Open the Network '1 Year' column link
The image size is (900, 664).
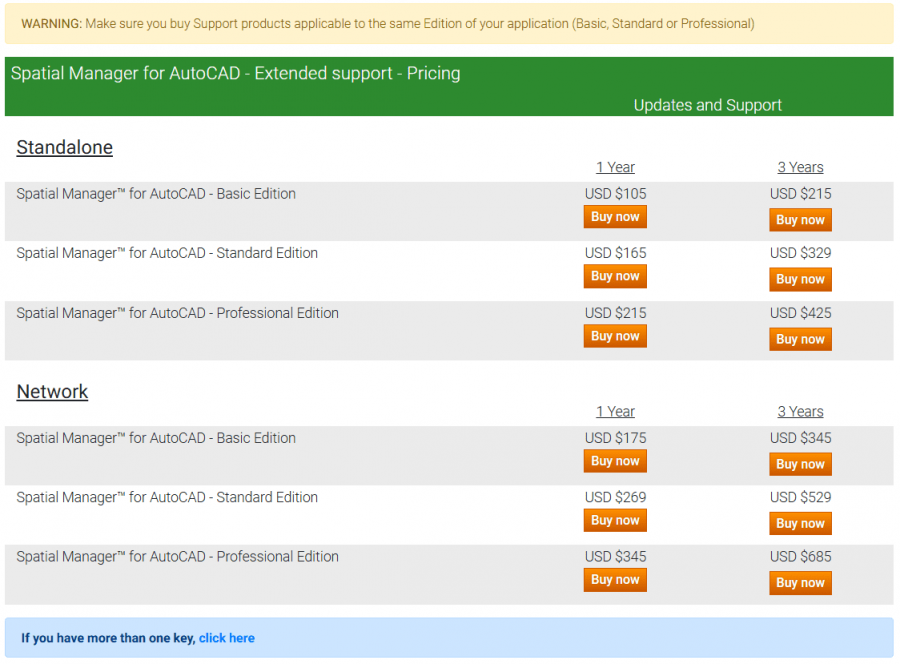tap(615, 411)
